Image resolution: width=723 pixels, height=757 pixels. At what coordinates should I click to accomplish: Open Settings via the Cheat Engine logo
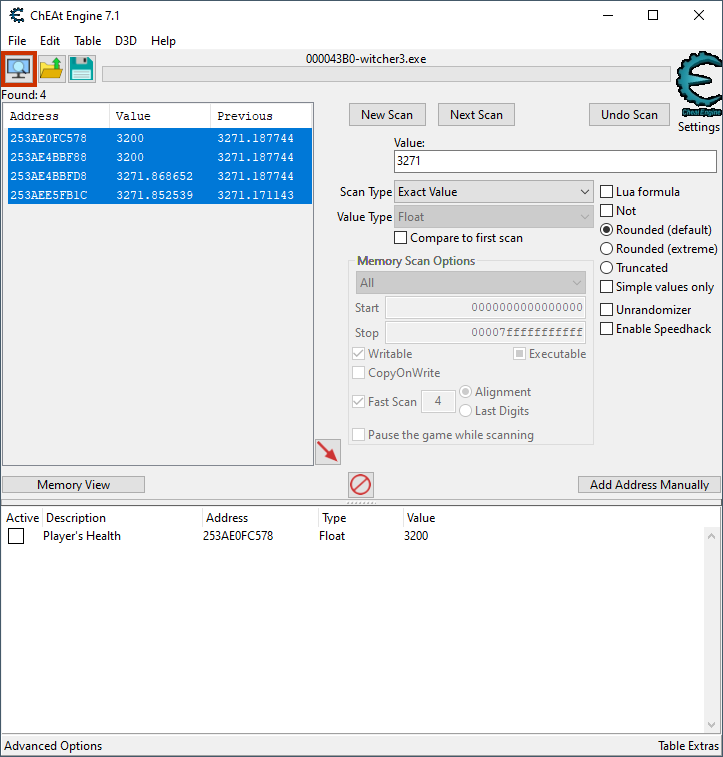pyautogui.click(x=698, y=90)
